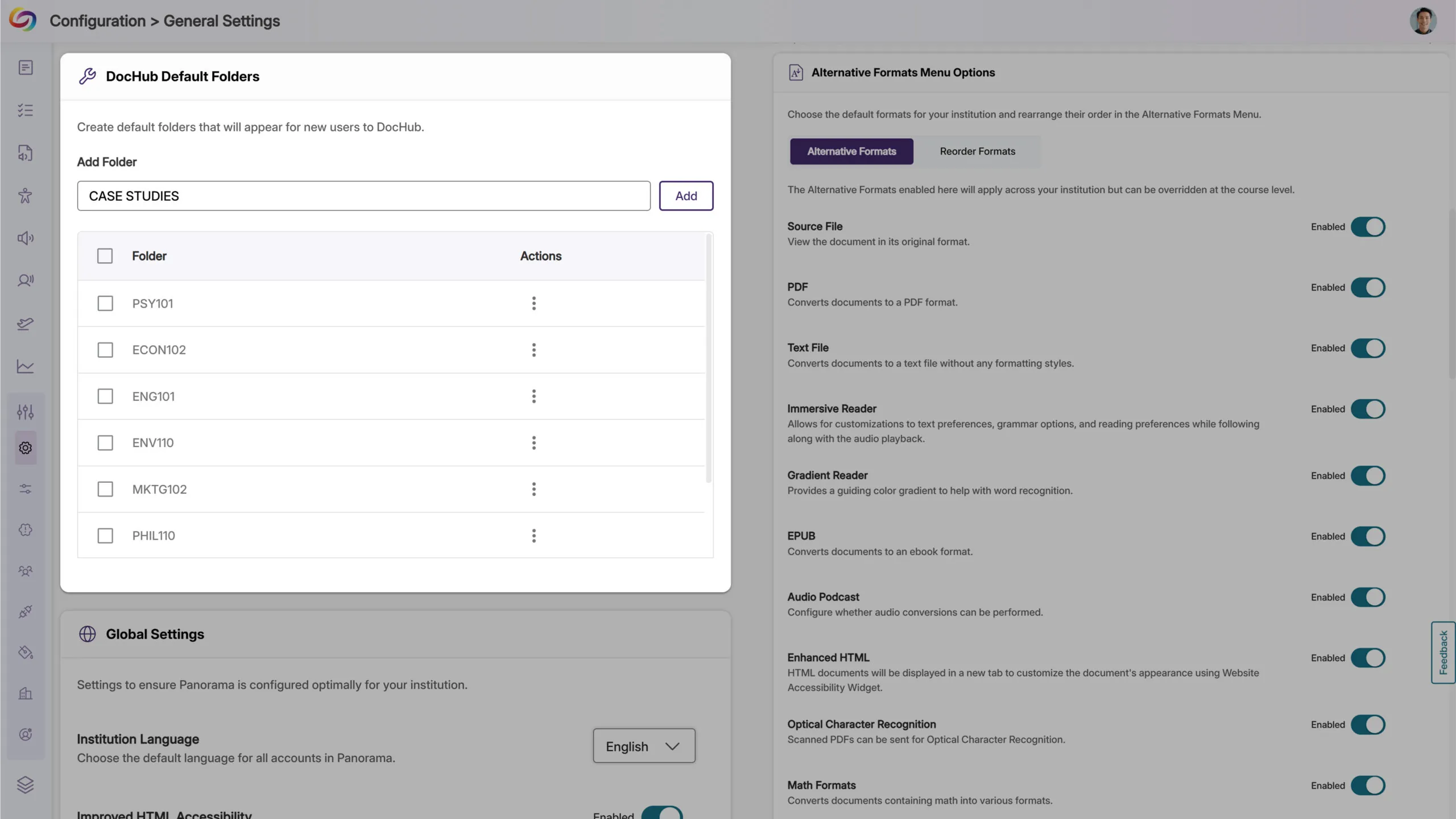Select the Alternative Formats tab
This screenshot has width=1456, height=819.
[851, 151]
